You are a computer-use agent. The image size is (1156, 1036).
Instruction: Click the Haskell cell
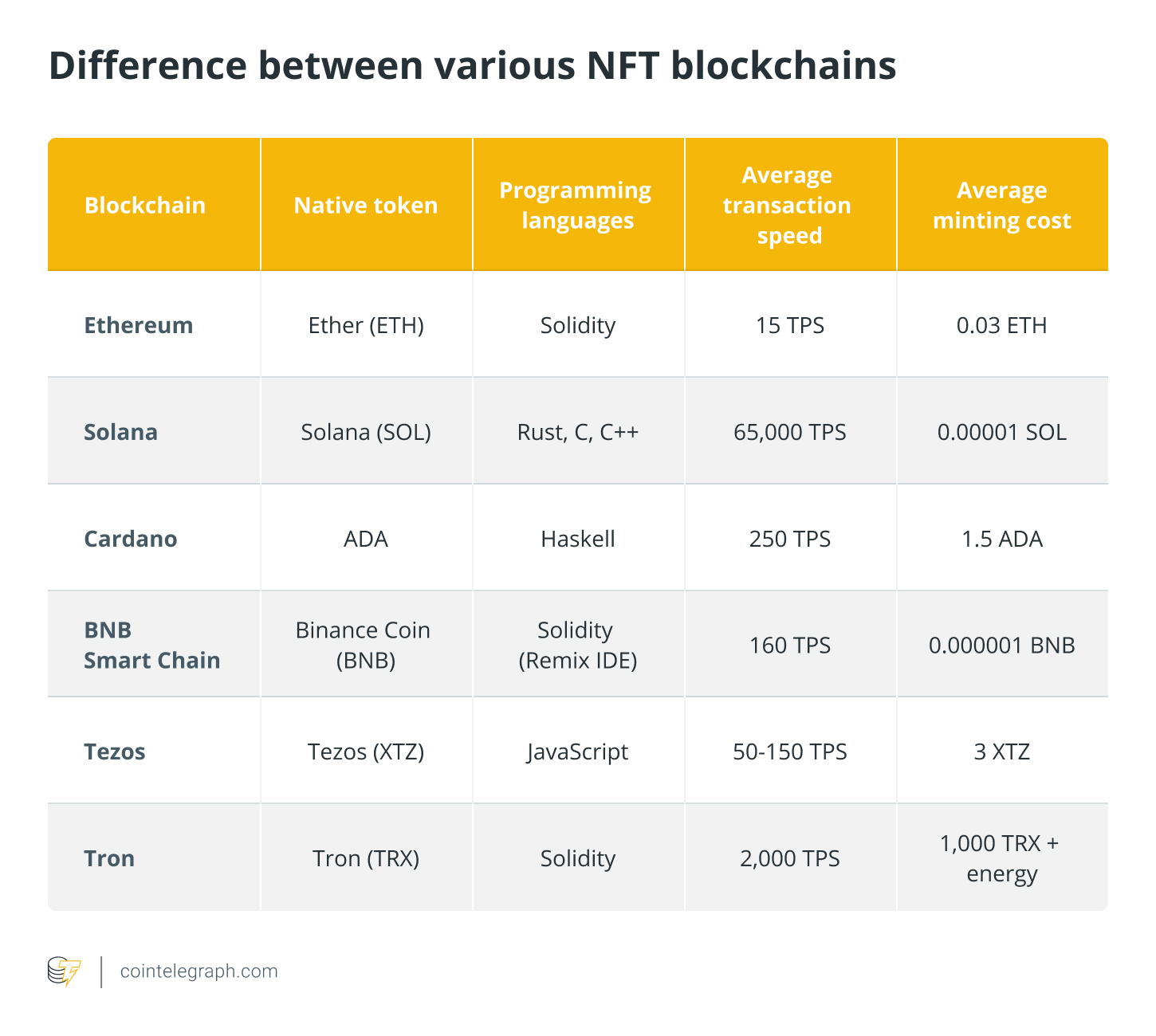pyautogui.click(x=578, y=539)
